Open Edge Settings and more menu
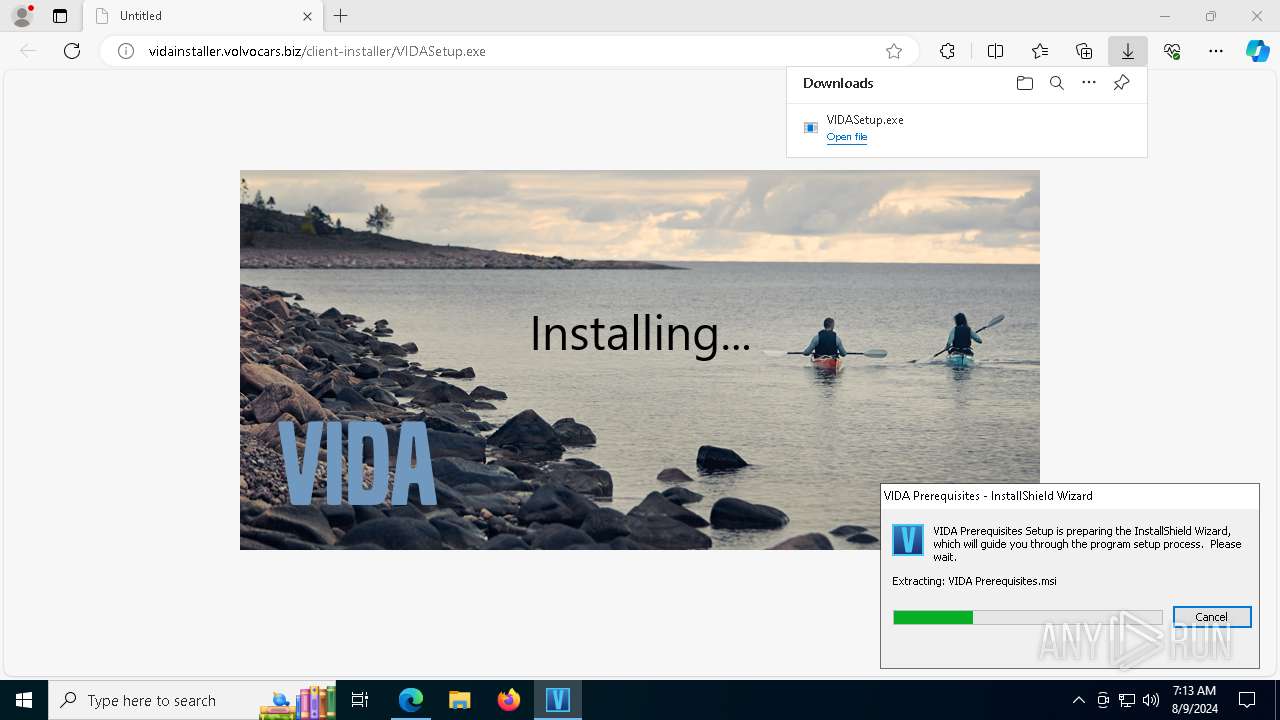This screenshot has height=720, width=1280. point(1216,51)
